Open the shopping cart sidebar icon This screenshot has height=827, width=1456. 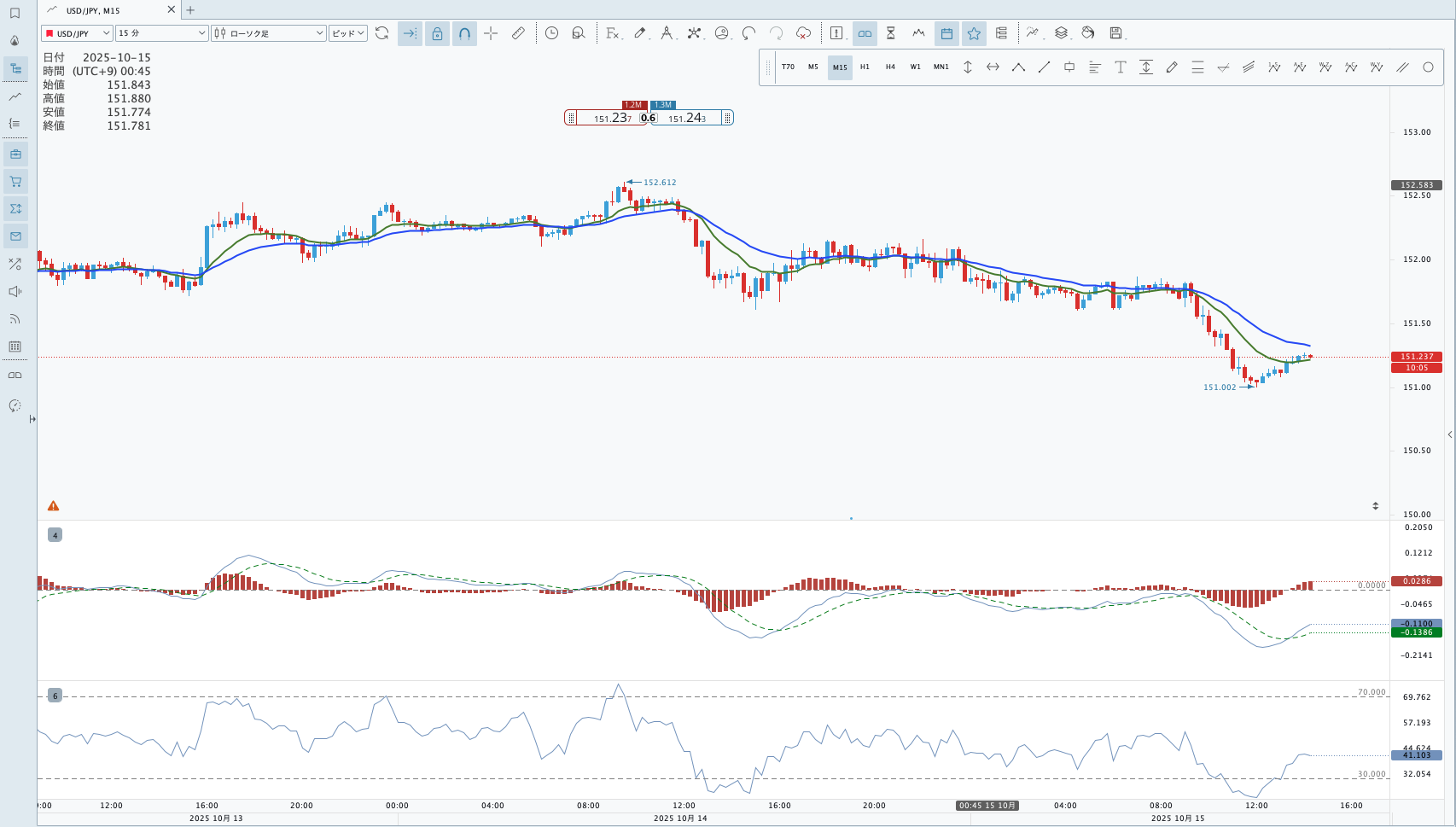[15, 181]
